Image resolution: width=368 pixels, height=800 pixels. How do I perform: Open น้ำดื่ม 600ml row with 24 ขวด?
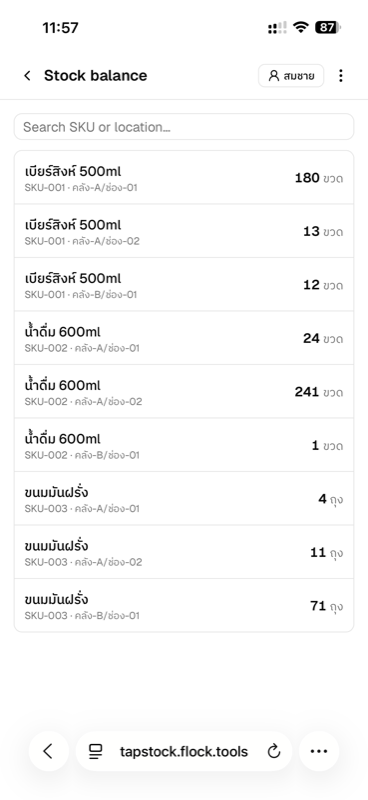click(x=184, y=338)
